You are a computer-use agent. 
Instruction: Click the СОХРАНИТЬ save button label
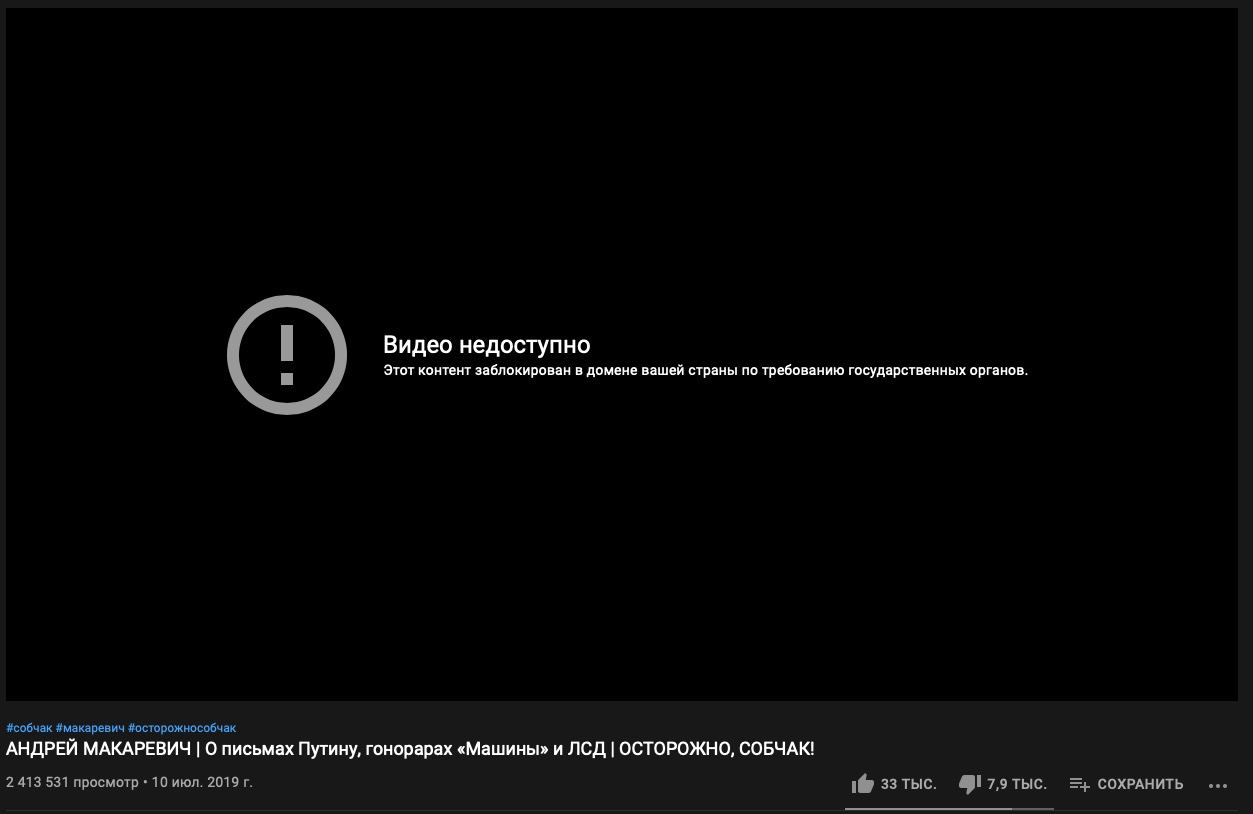tap(1140, 784)
